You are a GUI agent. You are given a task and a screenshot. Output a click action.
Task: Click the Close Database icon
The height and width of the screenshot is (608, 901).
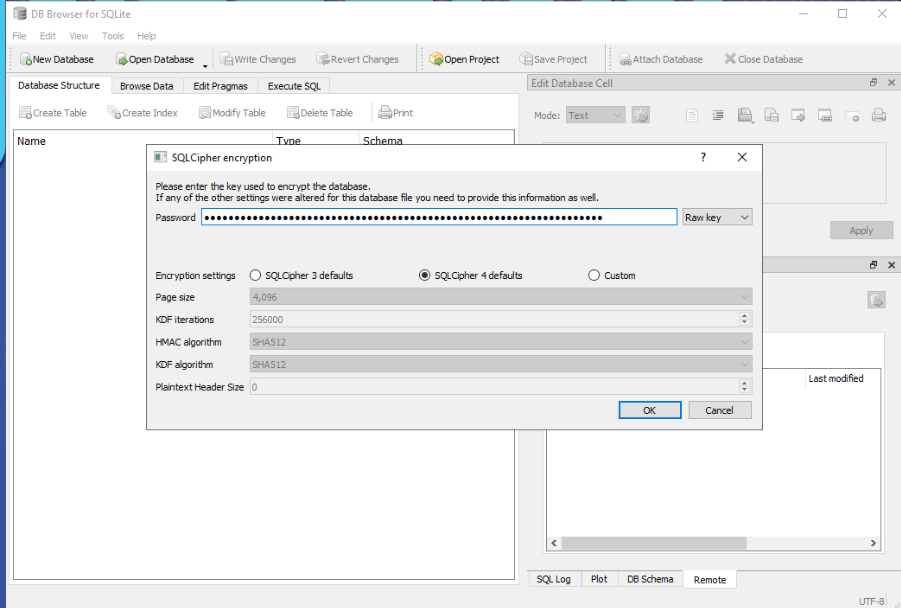click(730, 60)
